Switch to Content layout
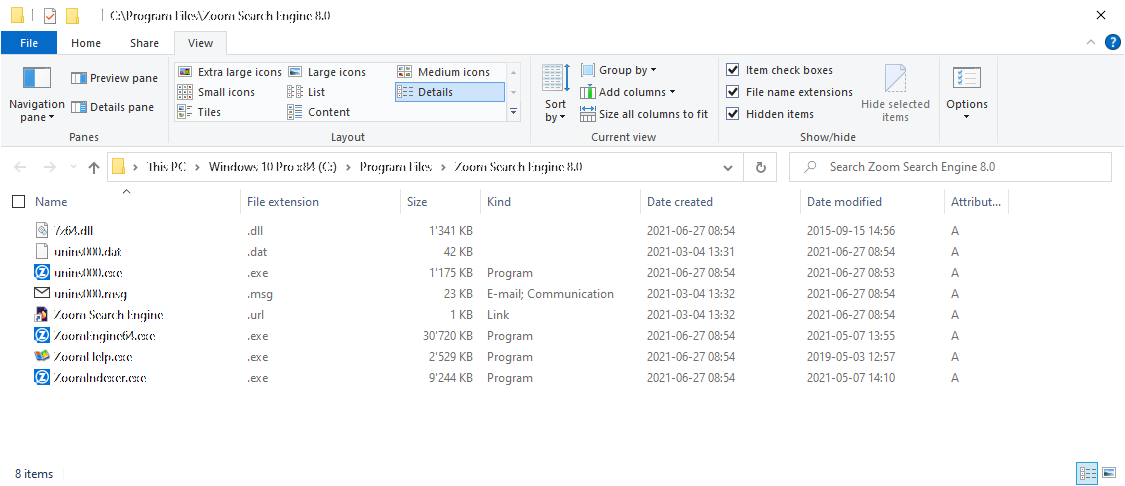The width and height of the screenshot is (1125, 486). [319, 112]
